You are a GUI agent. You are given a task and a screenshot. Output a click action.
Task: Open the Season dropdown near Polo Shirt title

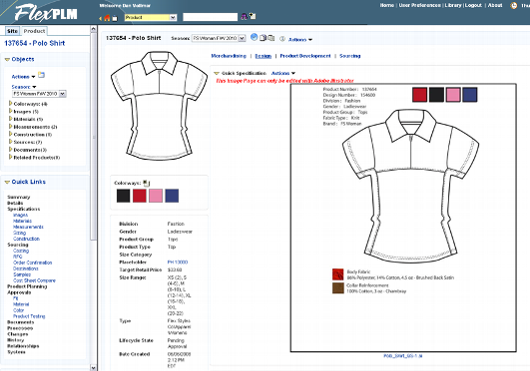(x=218, y=38)
